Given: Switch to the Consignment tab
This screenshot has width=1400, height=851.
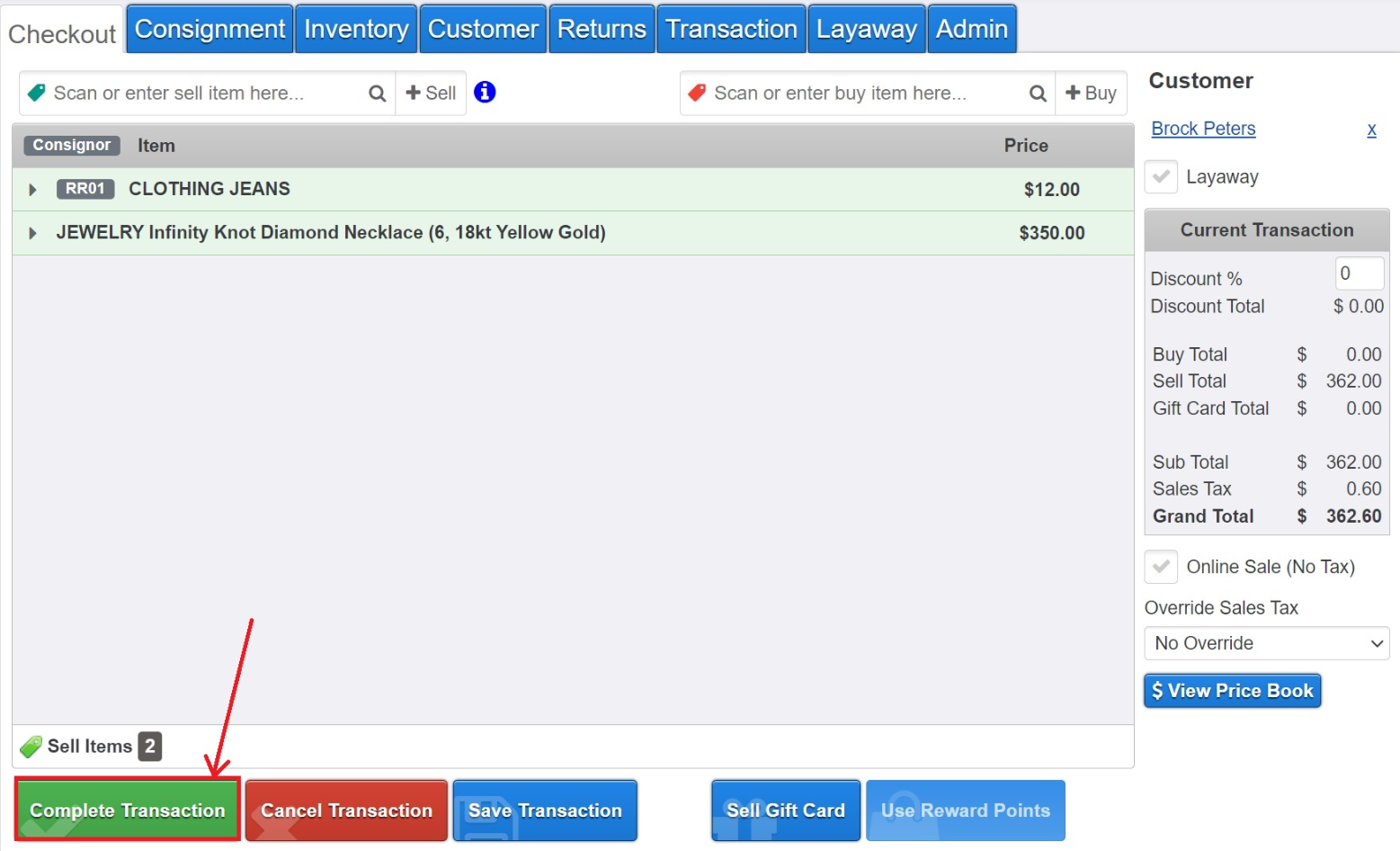Looking at the screenshot, I should [209, 28].
